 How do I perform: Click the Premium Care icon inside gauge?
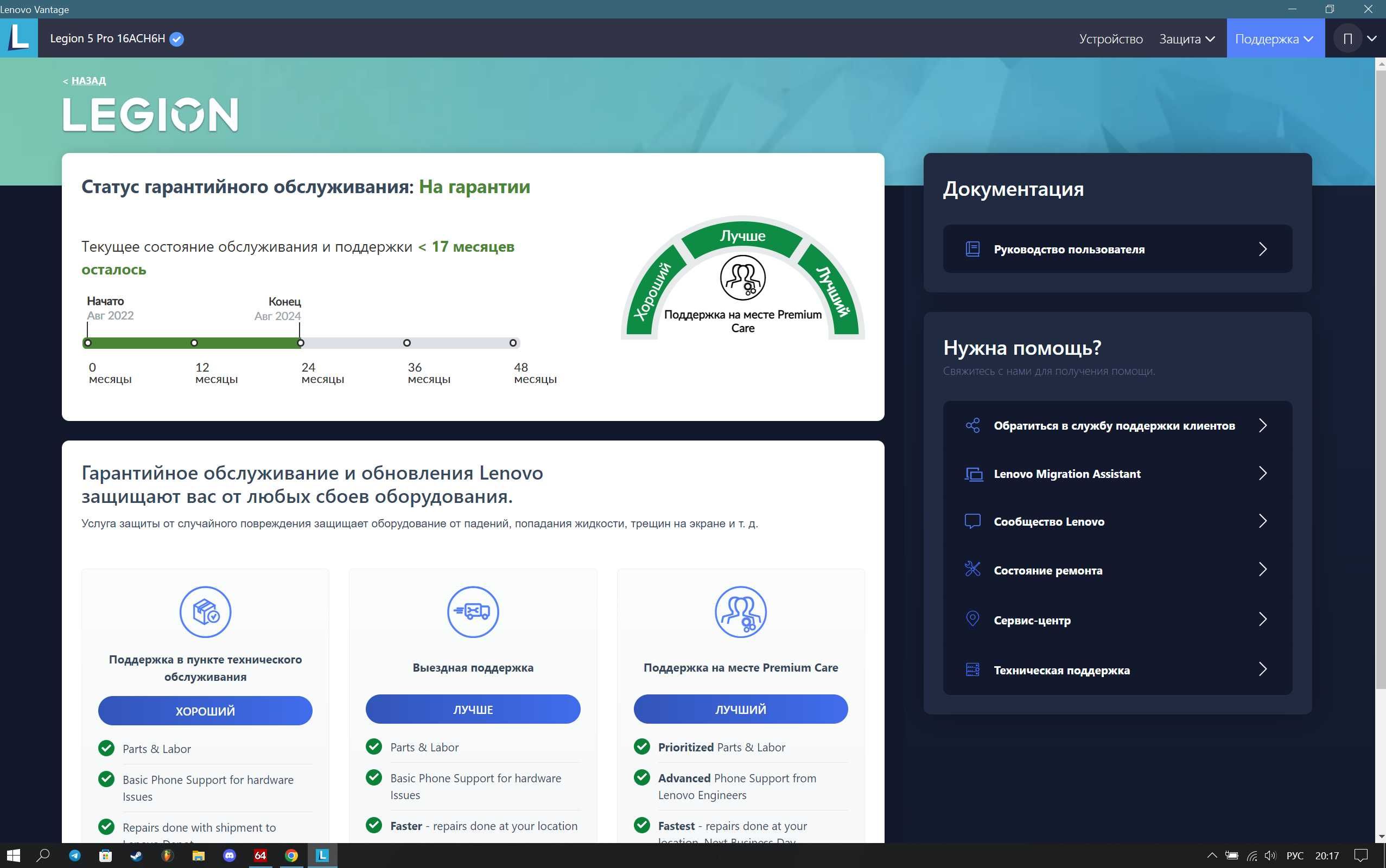click(743, 278)
